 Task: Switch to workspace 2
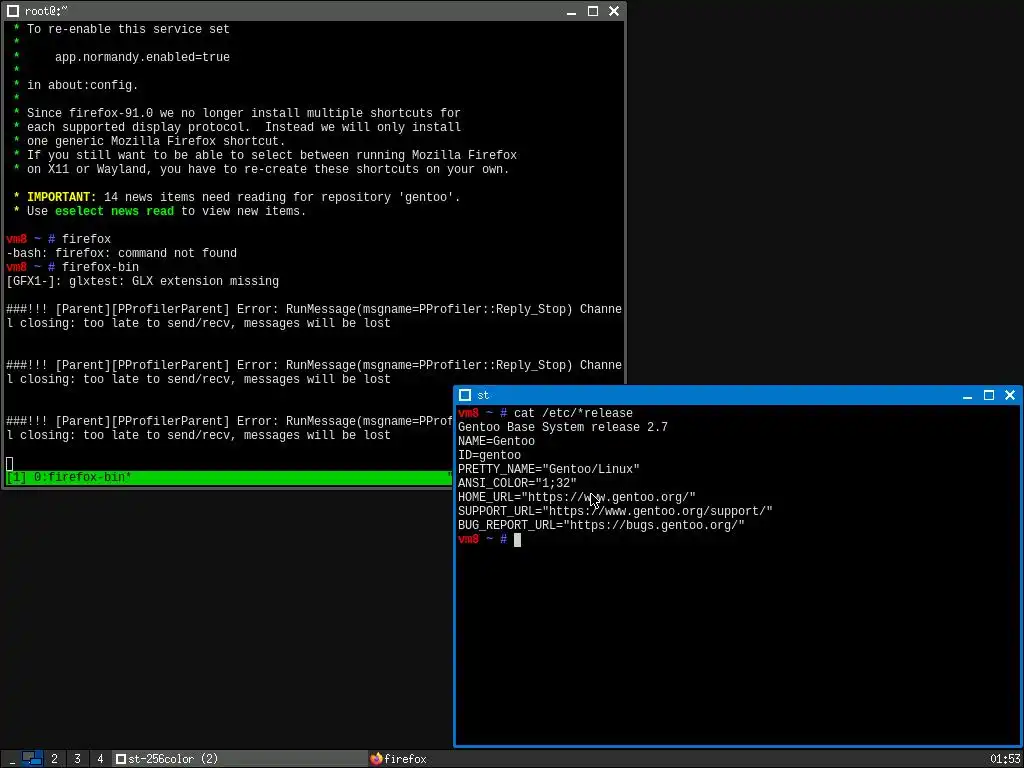coord(54,759)
